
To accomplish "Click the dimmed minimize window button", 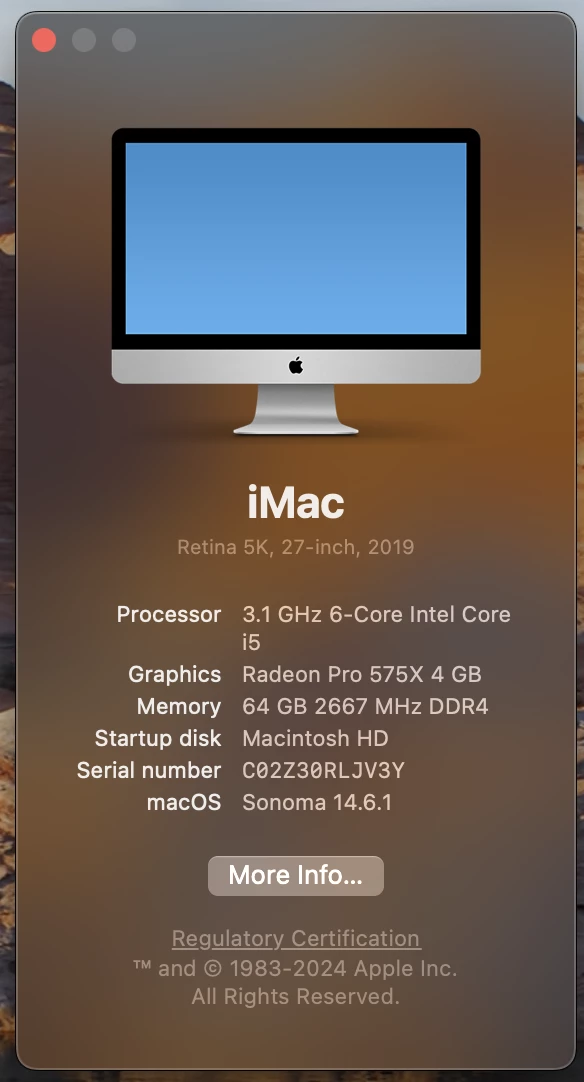I will click(84, 40).
